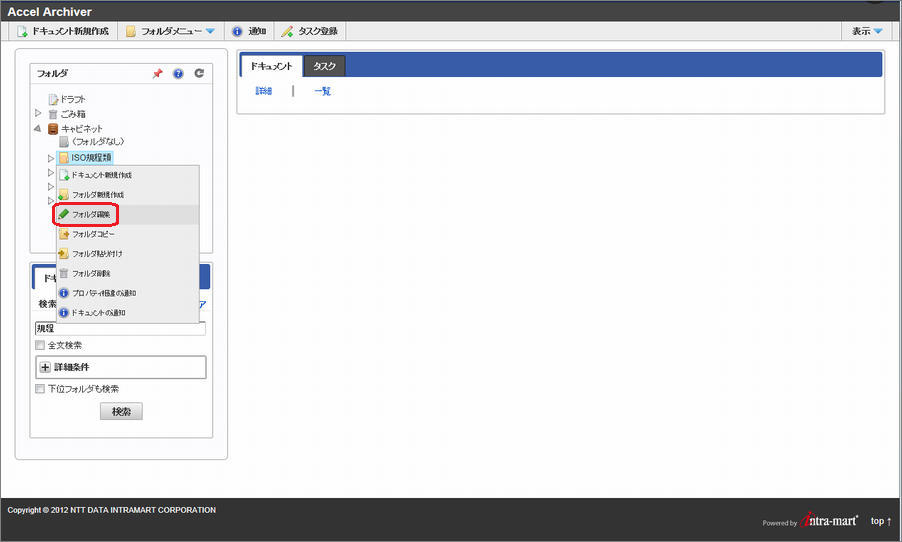Select the キャビネット tree item

75,128
